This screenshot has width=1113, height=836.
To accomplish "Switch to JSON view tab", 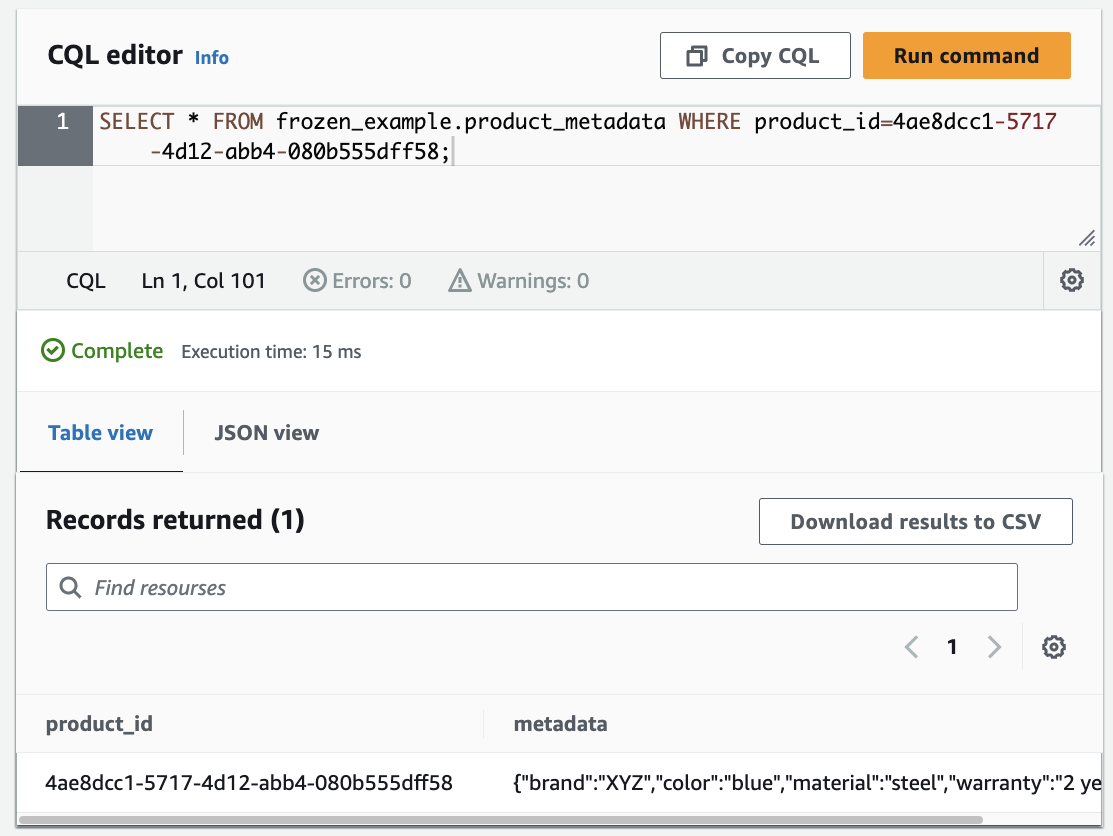I will (266, 433).
